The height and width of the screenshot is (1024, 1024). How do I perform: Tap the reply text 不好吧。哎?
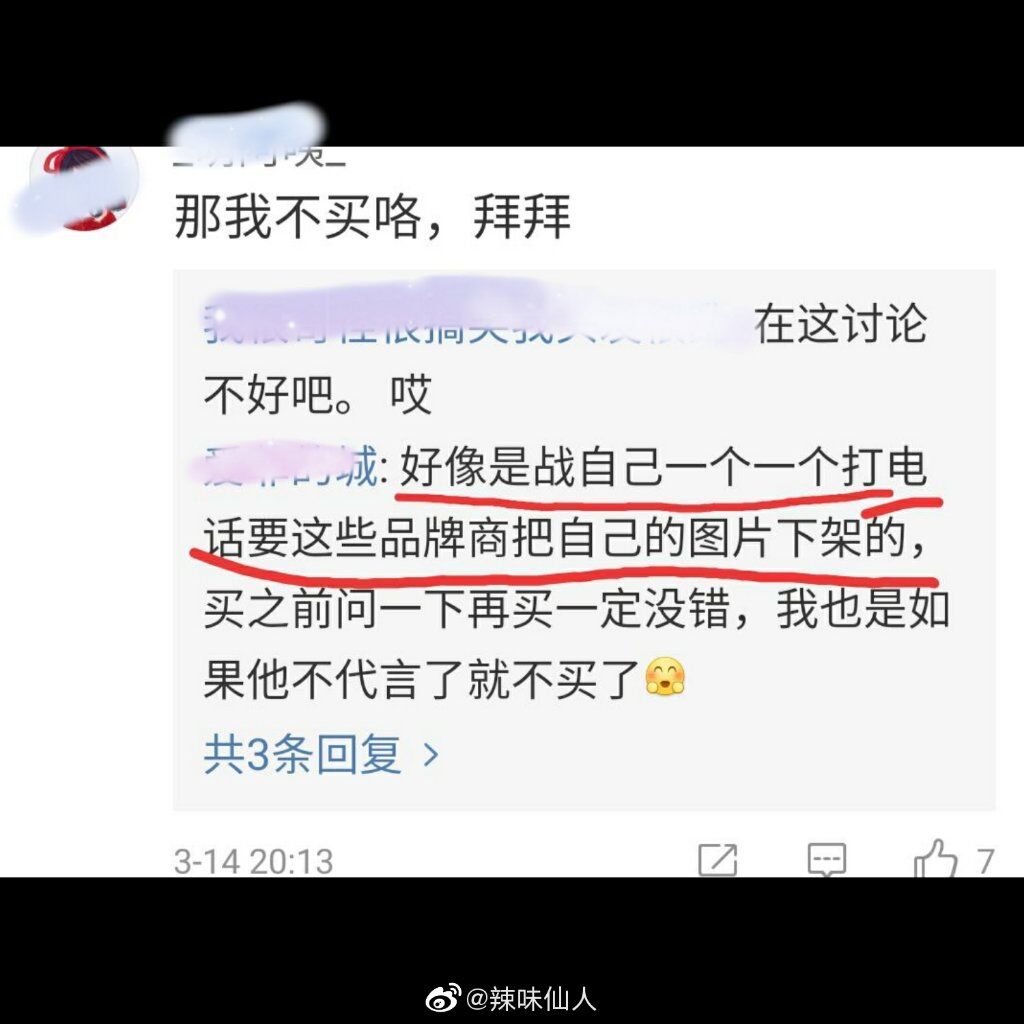click(318, 394)
